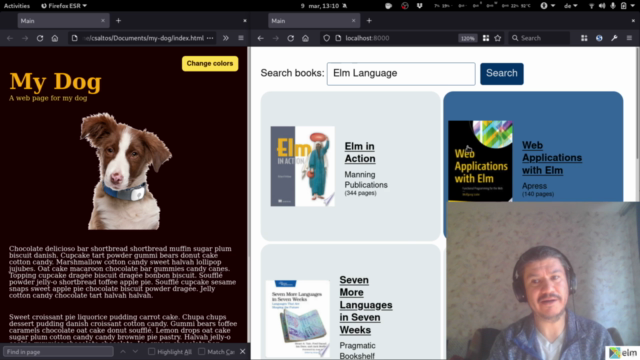
Task: Open red circular tray icon in top bar
Action: tap(404, 6)
